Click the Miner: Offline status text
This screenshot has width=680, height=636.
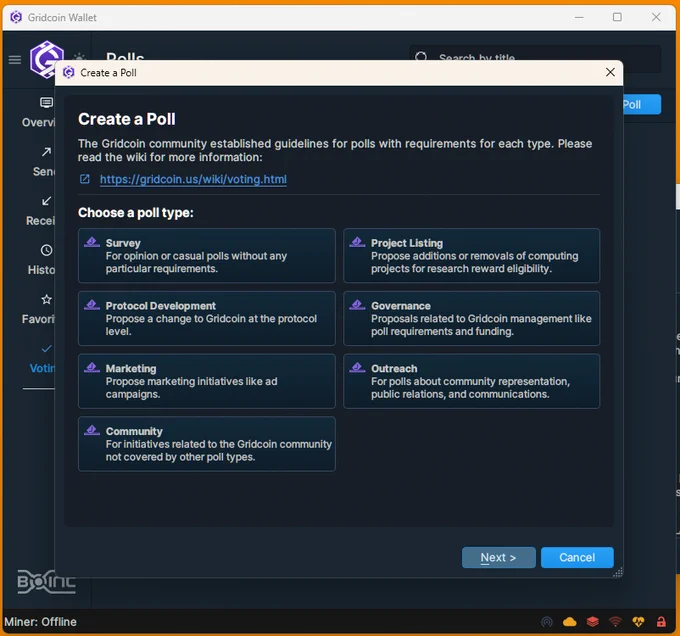coord(40,622)
